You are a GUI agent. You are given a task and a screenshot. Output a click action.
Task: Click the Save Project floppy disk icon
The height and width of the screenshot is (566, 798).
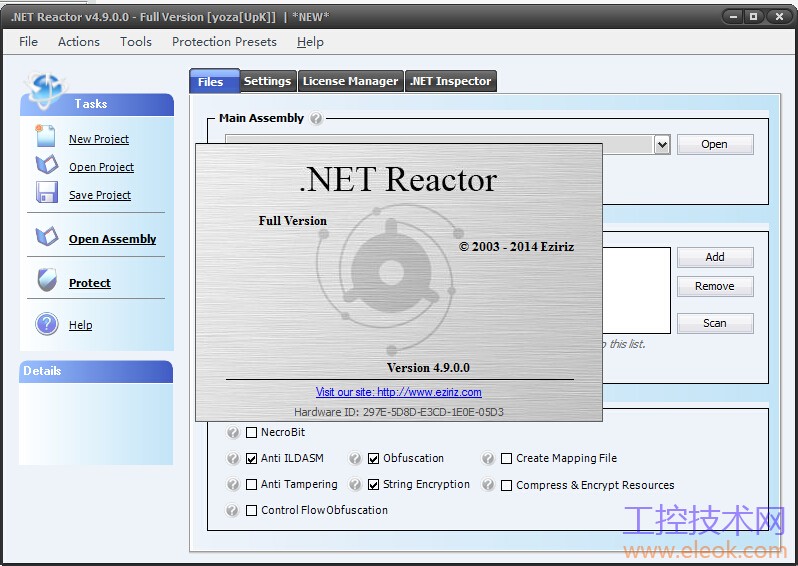(x=46, y=192)
